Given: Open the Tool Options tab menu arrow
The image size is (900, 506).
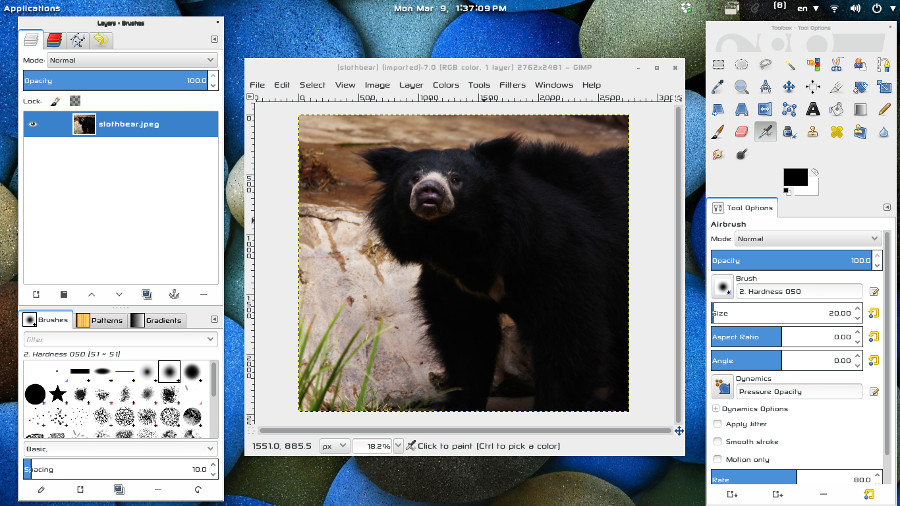Looking at the screenshot, I should 887,207.
